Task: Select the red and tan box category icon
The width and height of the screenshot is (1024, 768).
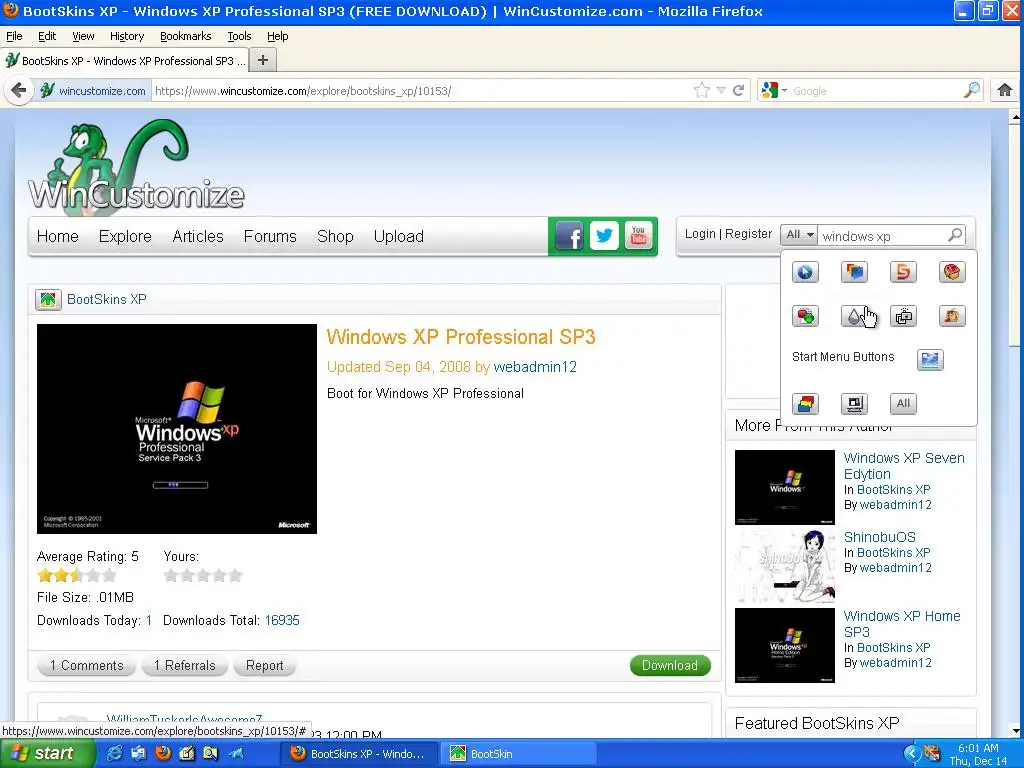Action: pos(952,272)
